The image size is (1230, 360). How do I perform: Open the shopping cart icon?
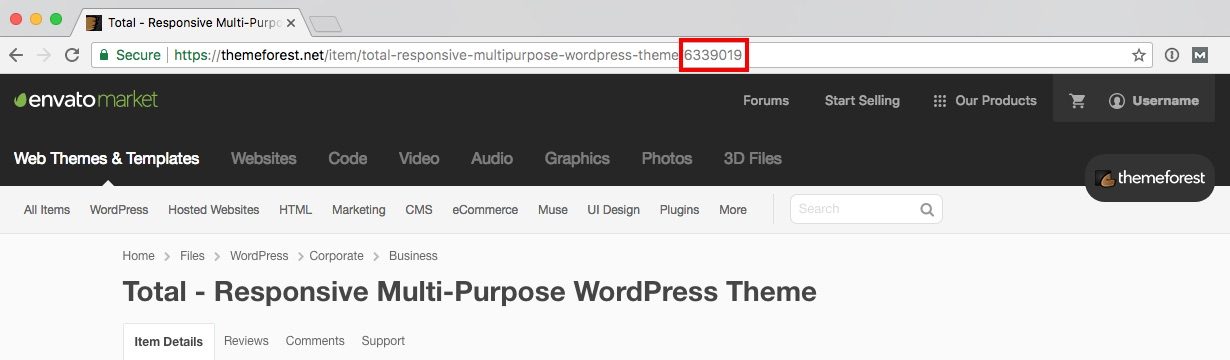pyautogui.click(x=1077, y=100)
